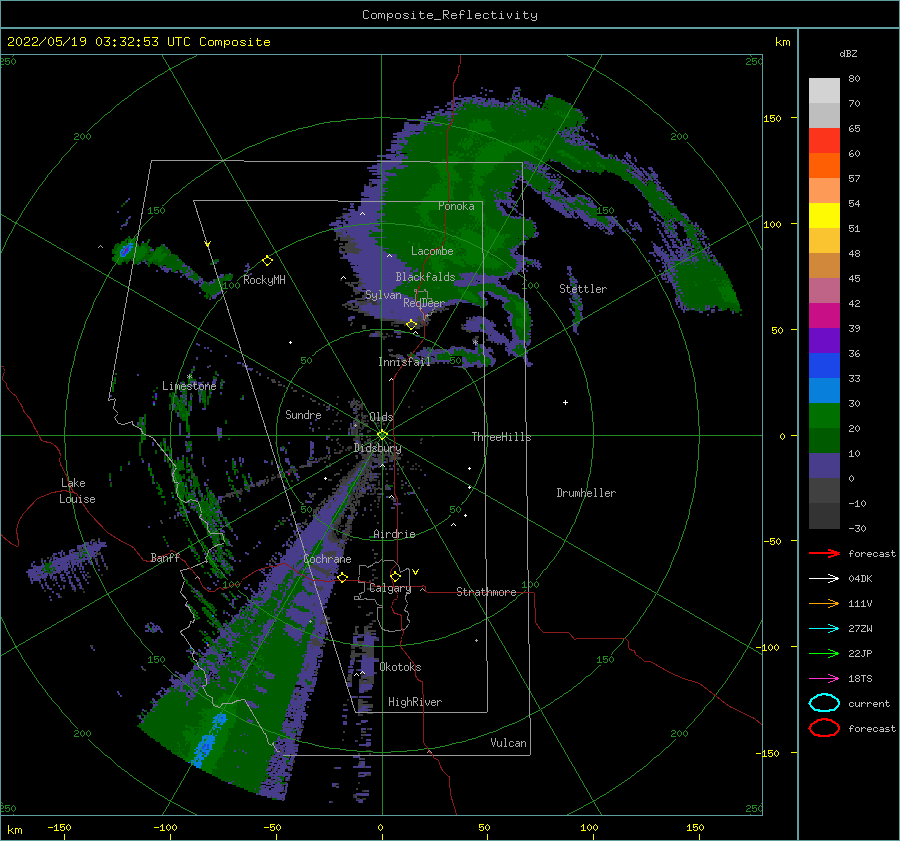Click the Banff label
Screen dimensions: 900x841
[x=165, y=557]
